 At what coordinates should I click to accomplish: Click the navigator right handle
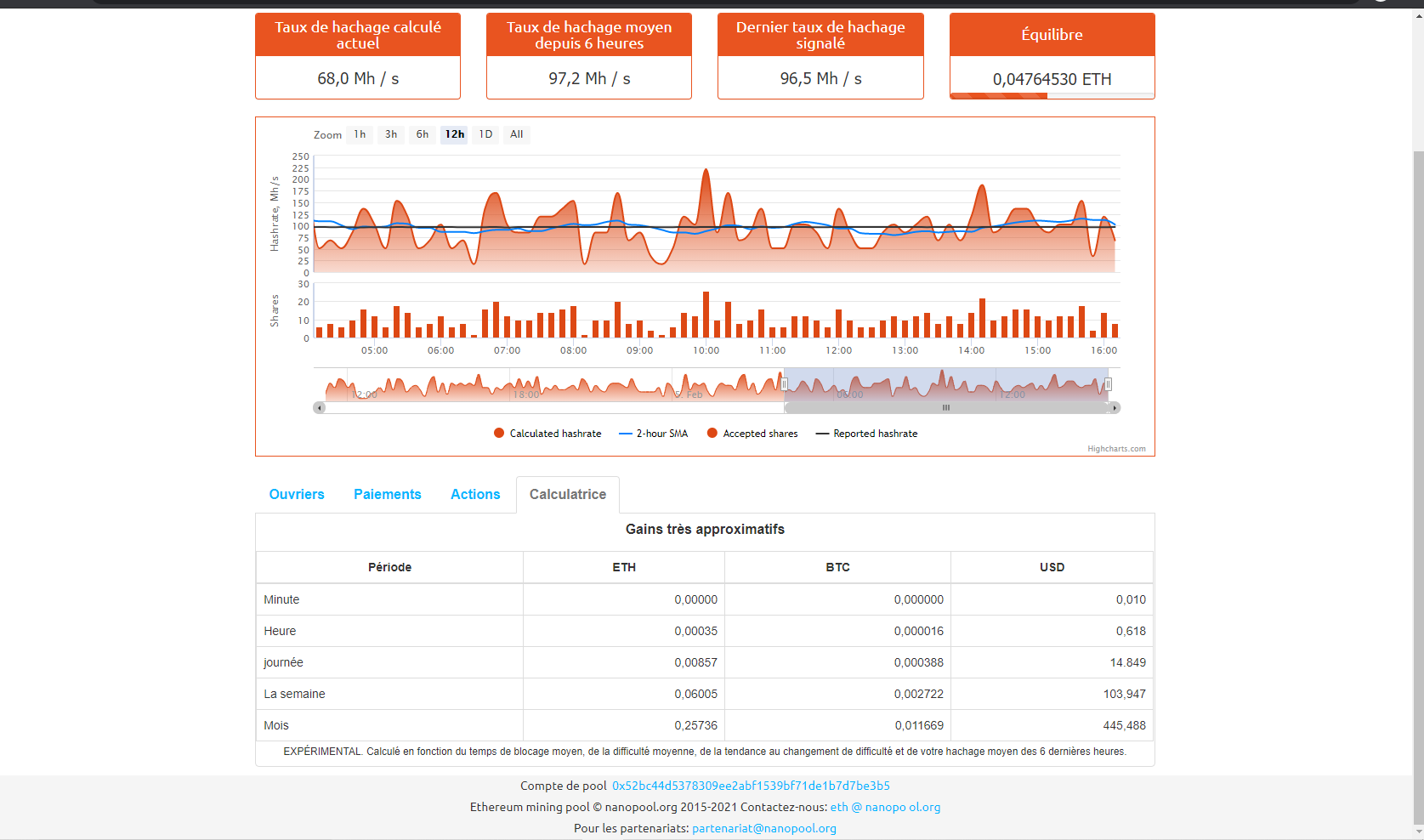(1108, 384)
